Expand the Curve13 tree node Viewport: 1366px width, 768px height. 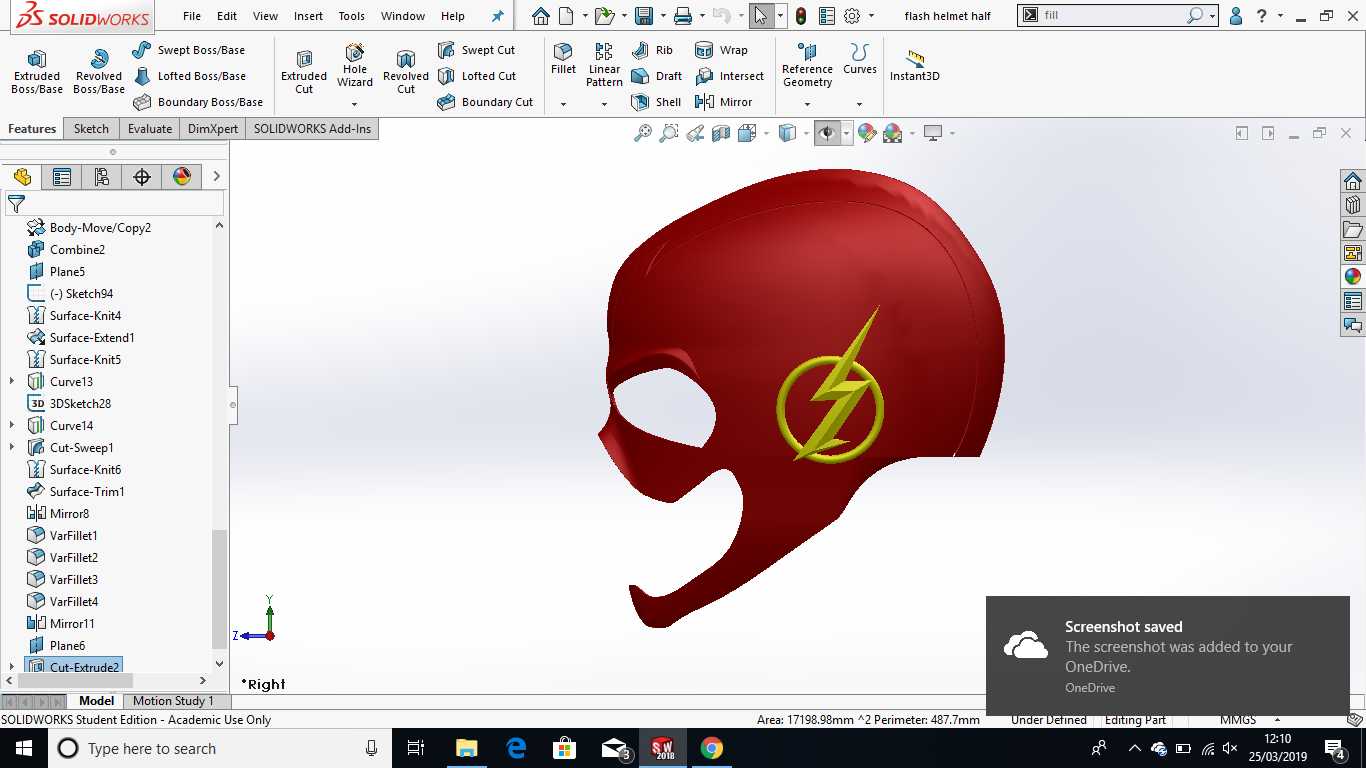click(x=12, y=382)
